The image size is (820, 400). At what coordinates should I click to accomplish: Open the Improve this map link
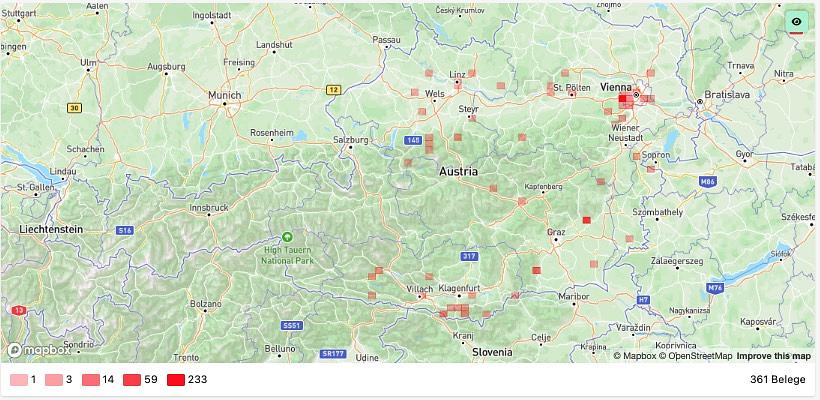(x=773, y=356)
